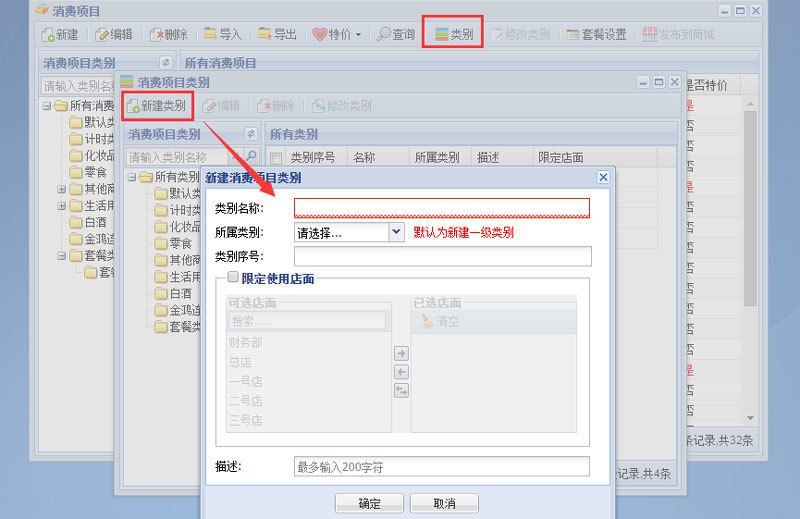Image resolution: width=800 pixels, height=519 pixels.
Task: Maximize the 消费项目类别 window
Action: (659, 82)
